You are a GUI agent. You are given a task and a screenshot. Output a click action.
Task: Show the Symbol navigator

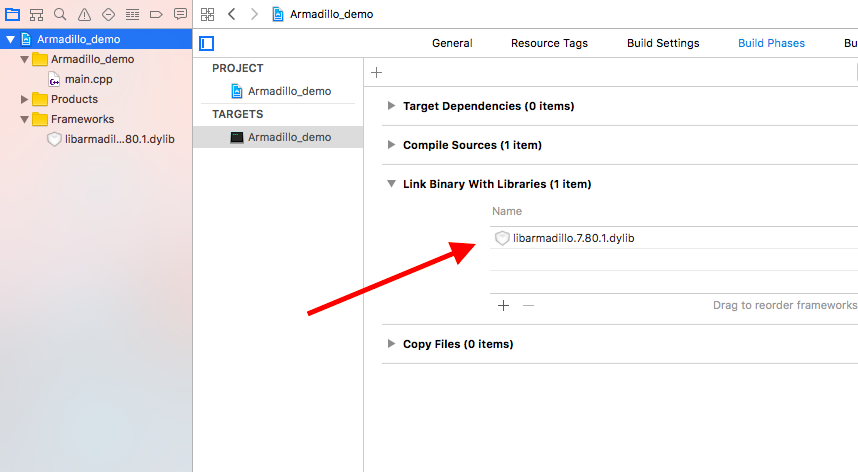coord(36,14)
